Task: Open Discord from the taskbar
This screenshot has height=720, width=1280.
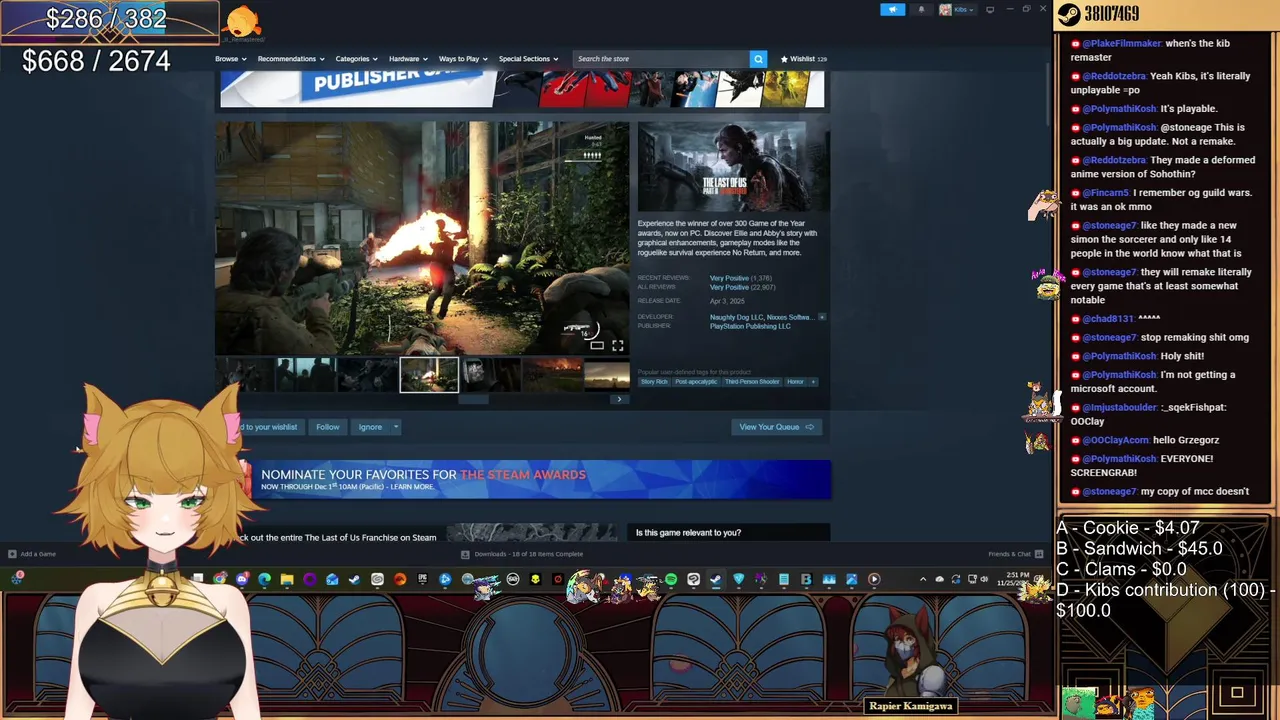Action: pos(242,579)
